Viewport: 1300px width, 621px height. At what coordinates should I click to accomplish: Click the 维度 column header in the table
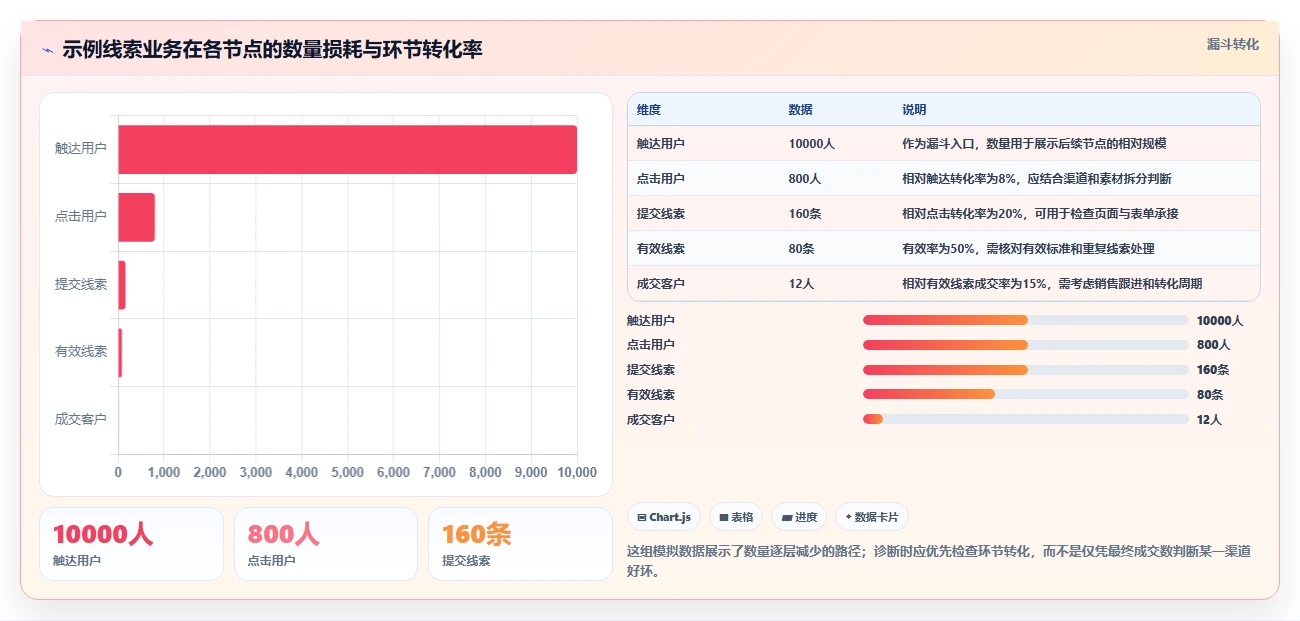648,110
